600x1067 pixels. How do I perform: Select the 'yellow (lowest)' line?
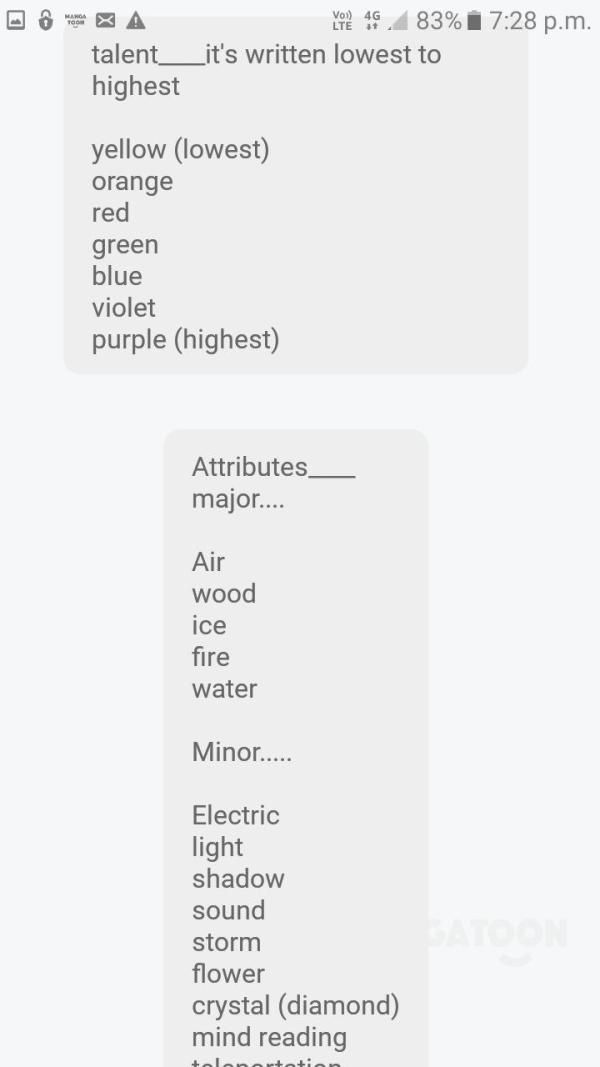(x=180, y=149)
